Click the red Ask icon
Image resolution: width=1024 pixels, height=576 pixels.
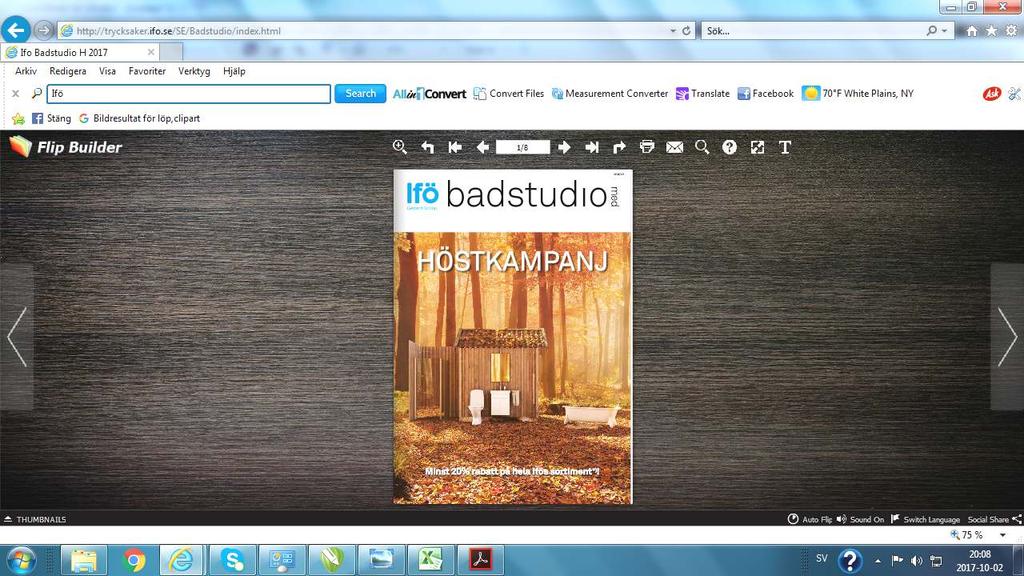click(992, 94)
